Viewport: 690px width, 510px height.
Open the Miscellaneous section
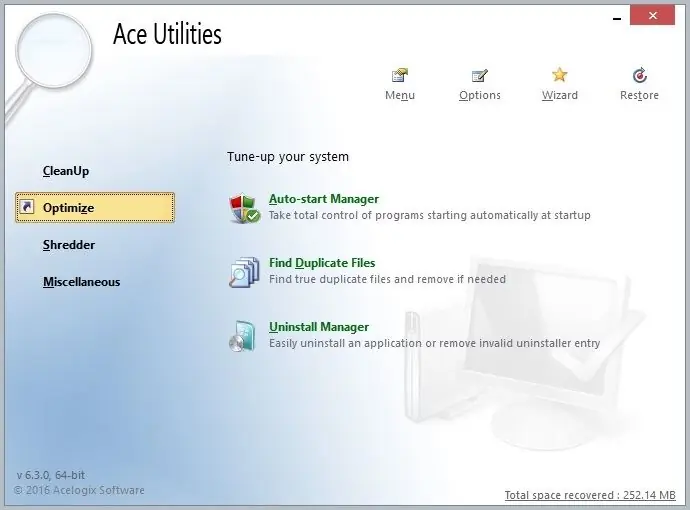81,282
